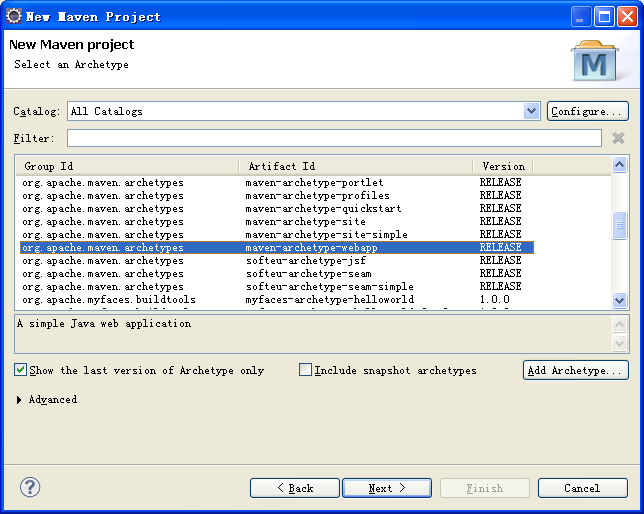Select maven-archetype-portlet row
This screenshot has height=514, width=644.
tap(277, 182)
